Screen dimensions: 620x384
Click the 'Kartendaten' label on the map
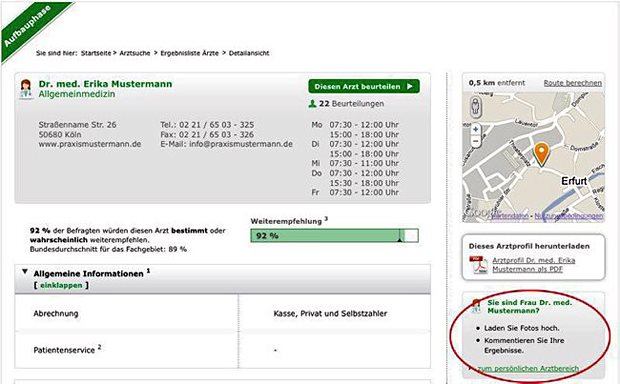(x=509, y=216)
